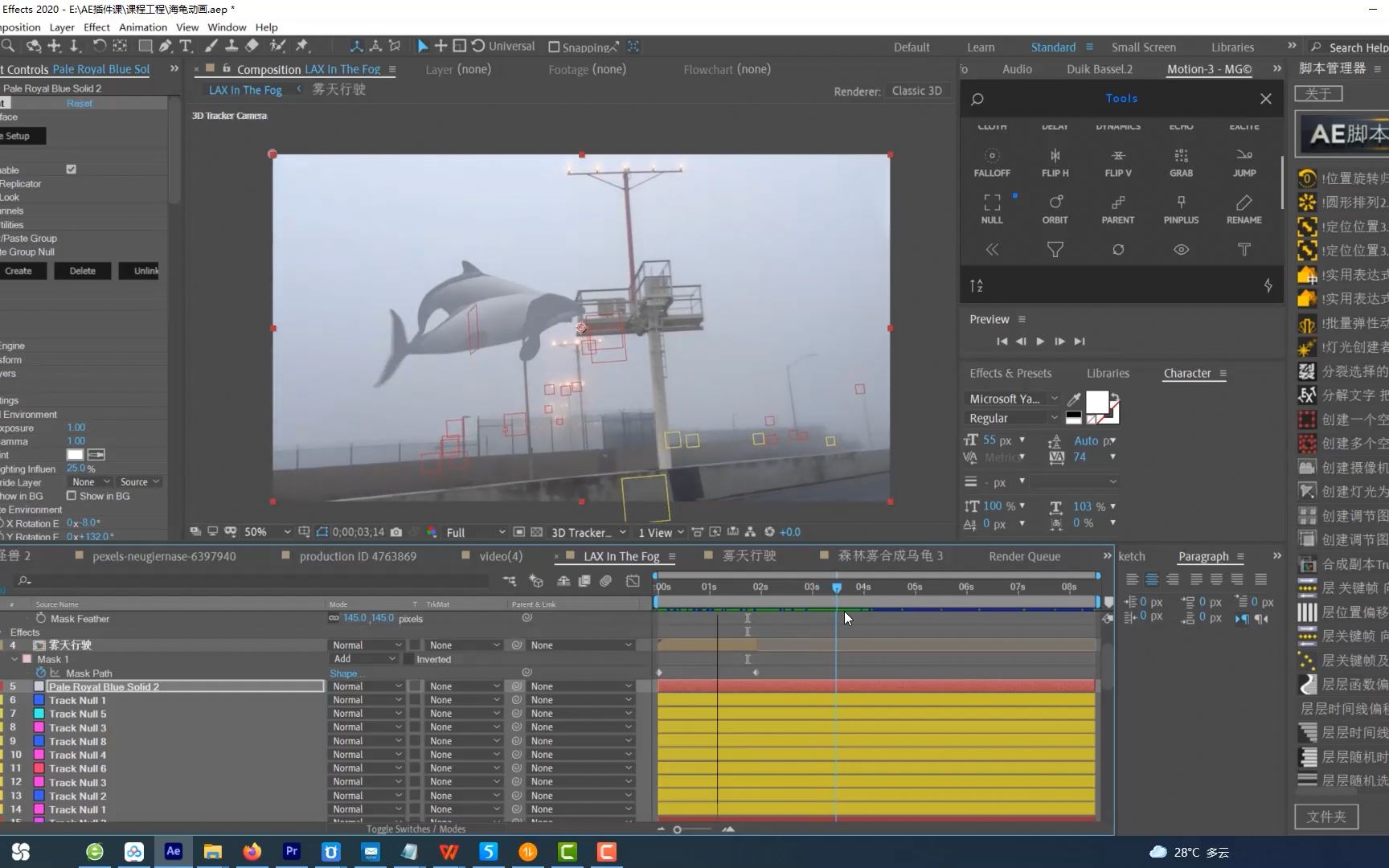Open the Regular font style dropdown
This screenshot has width=1389, height=868.
pos(1013,418)
